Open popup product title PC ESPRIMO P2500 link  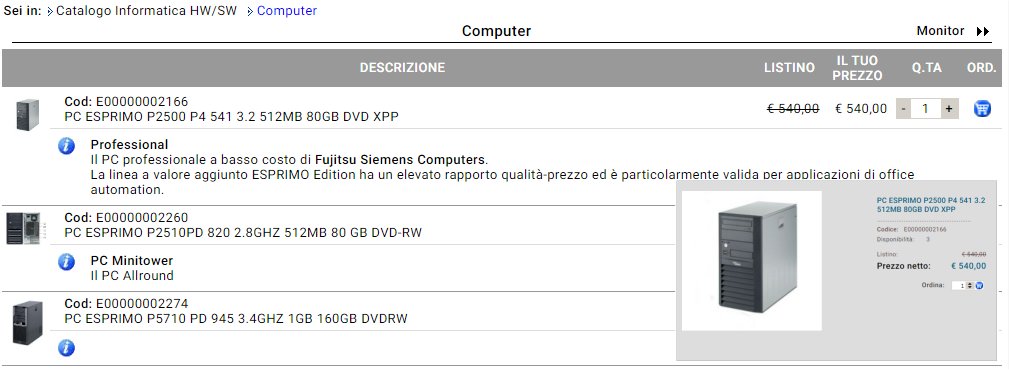tap(930, 205)
